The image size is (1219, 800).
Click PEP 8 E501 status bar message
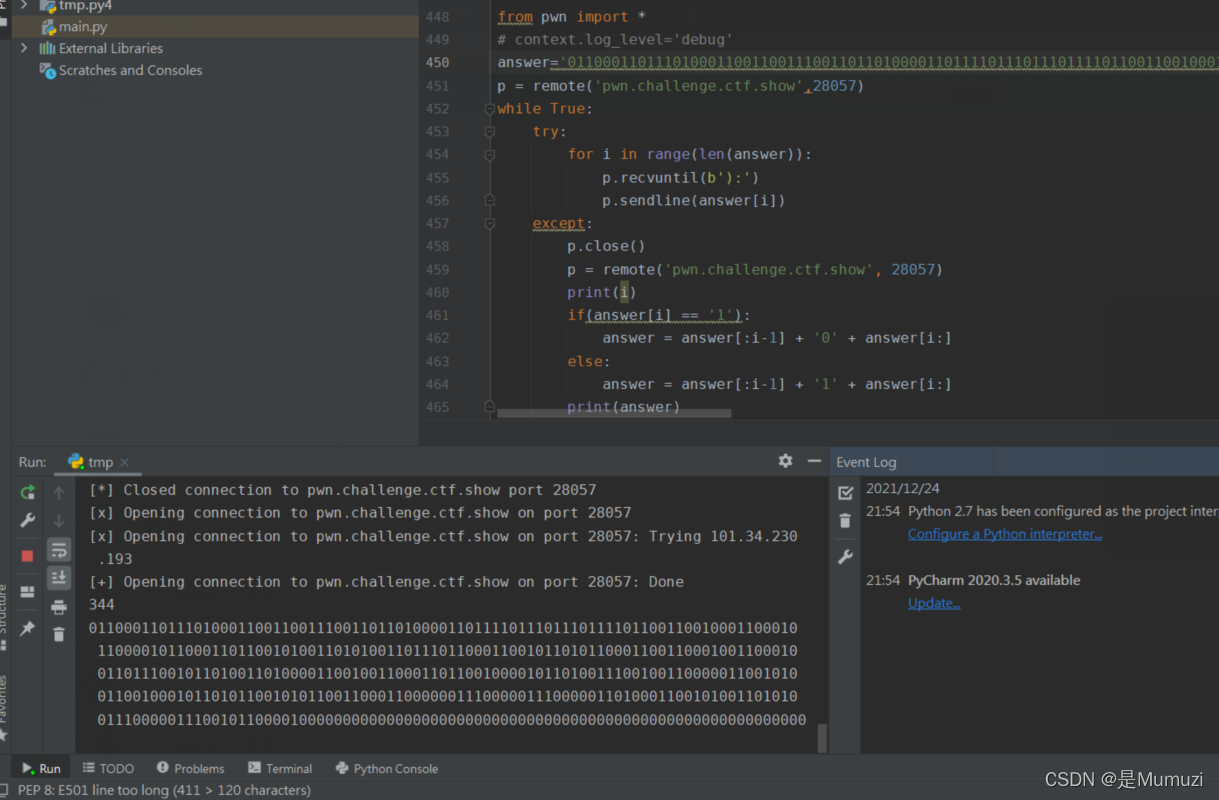tap(164, 790)
